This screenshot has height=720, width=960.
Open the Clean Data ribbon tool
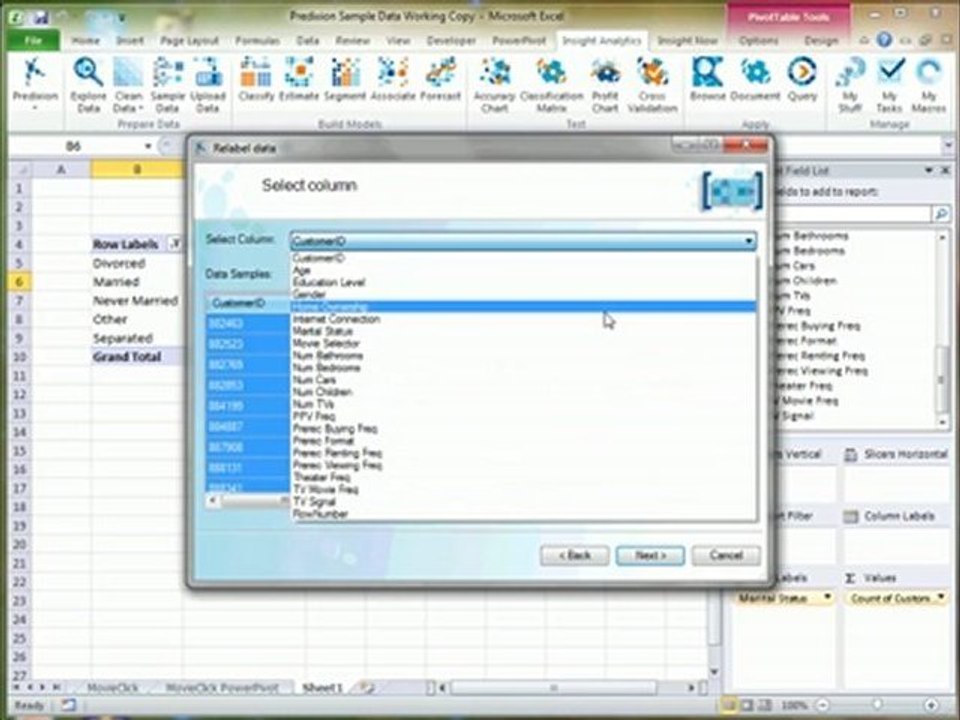[x=127, y=84]
